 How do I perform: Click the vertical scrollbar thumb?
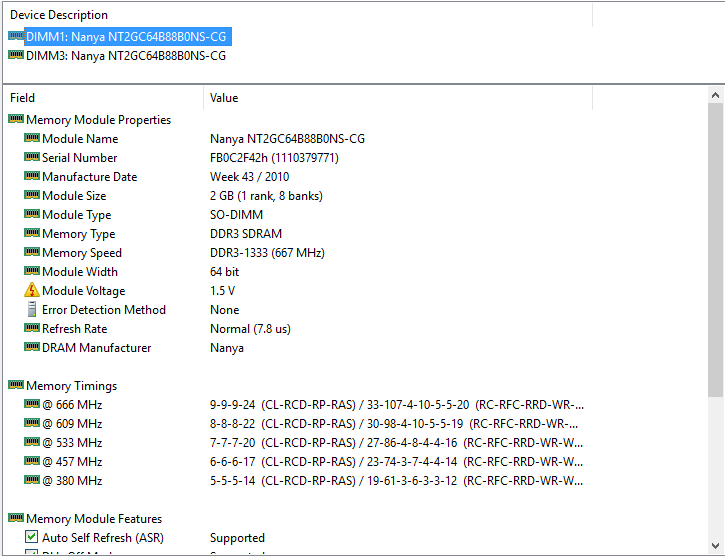tap(715, 250)
